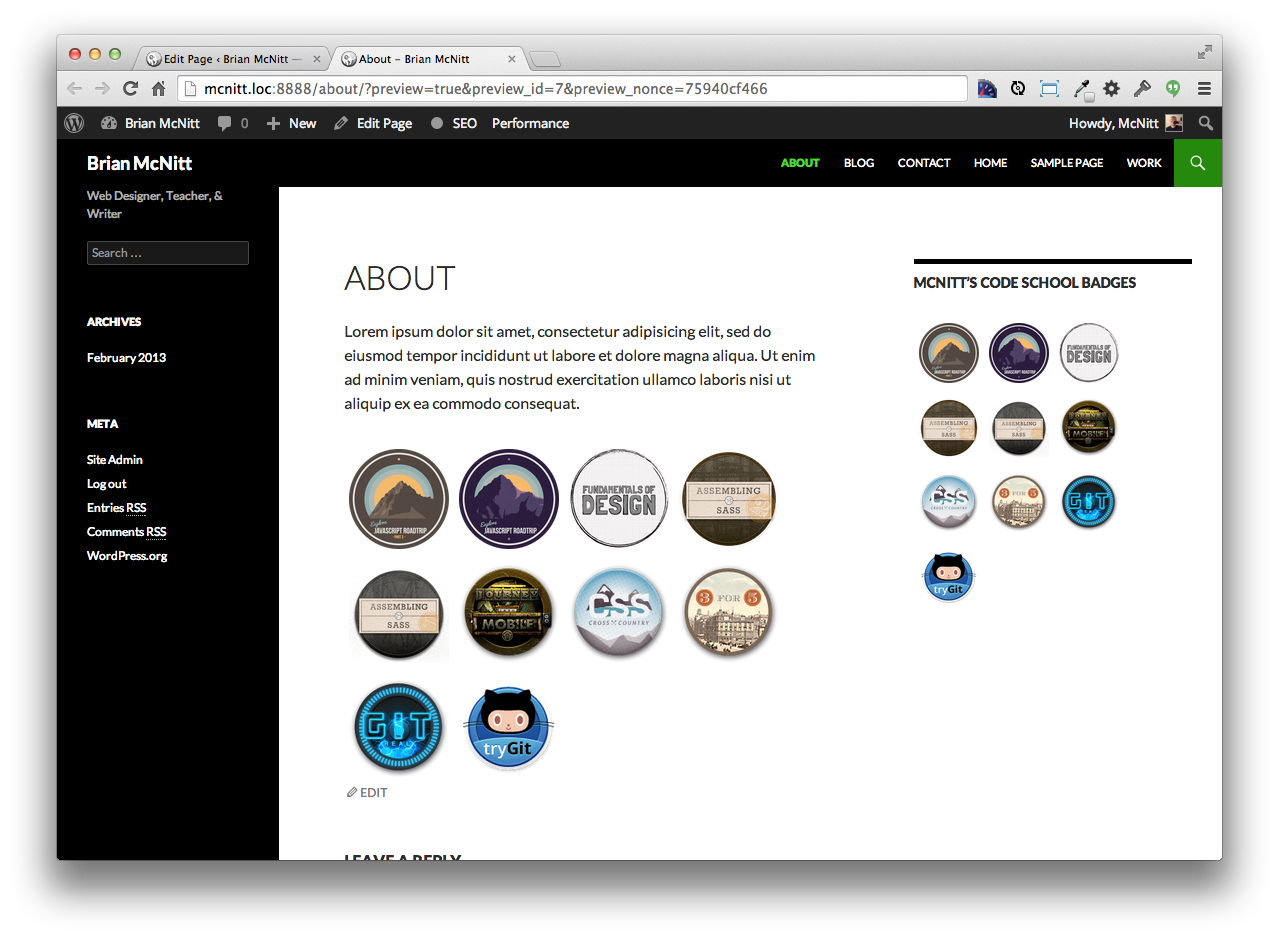Toggle fullscreen with window expand arrows
This screenshot has width=1279, height=939.
coord(1204,51)
